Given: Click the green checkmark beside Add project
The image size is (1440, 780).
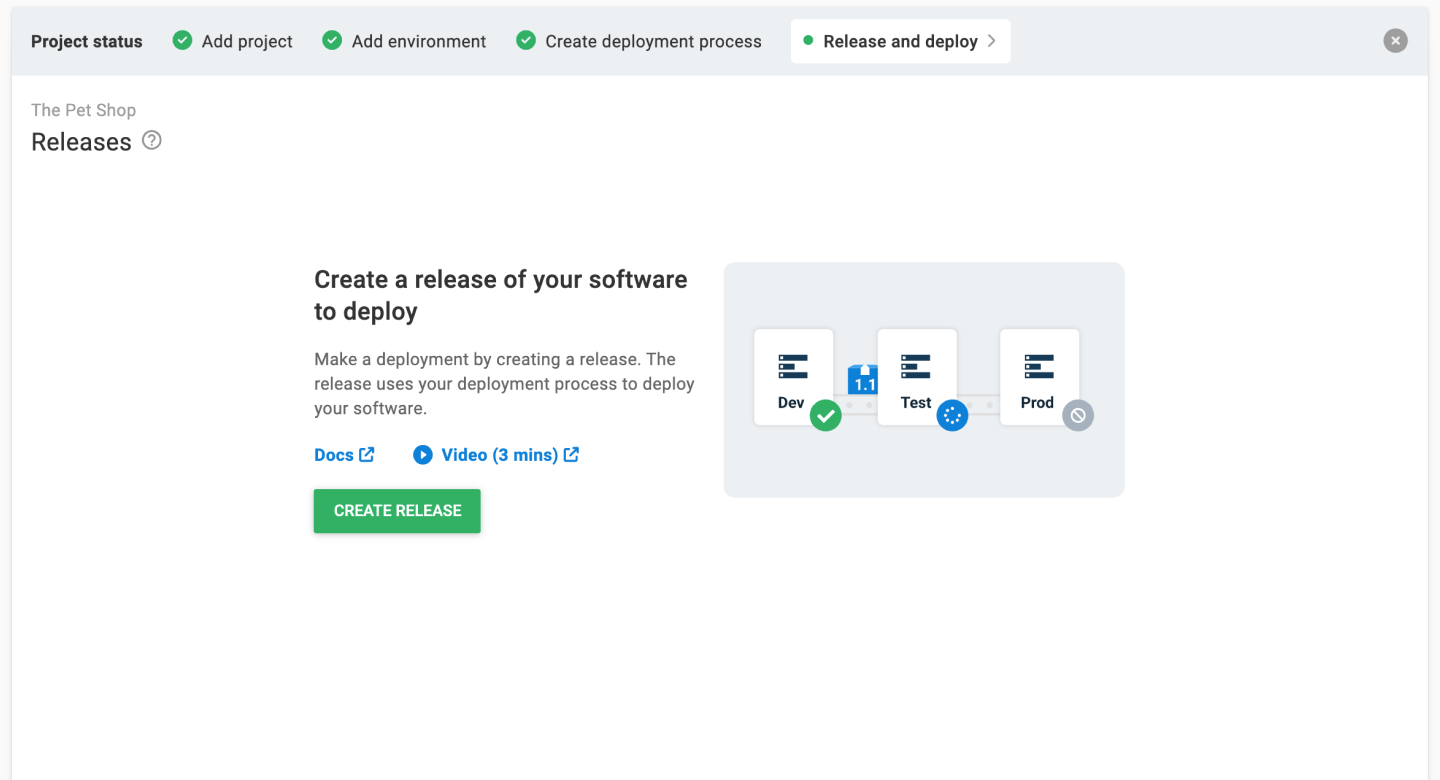Looking at the screenshot, I should click(182, 40).
